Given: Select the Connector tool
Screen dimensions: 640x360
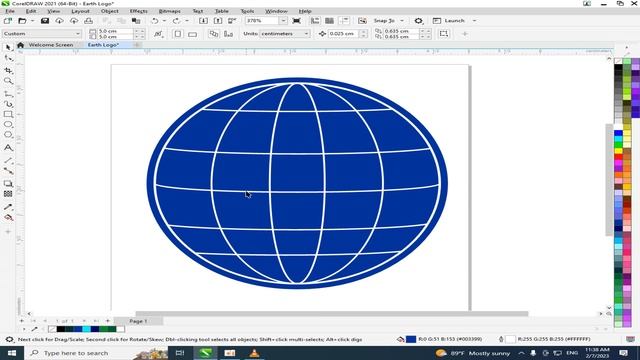Looking at the screenshot, I should [8, 171].
